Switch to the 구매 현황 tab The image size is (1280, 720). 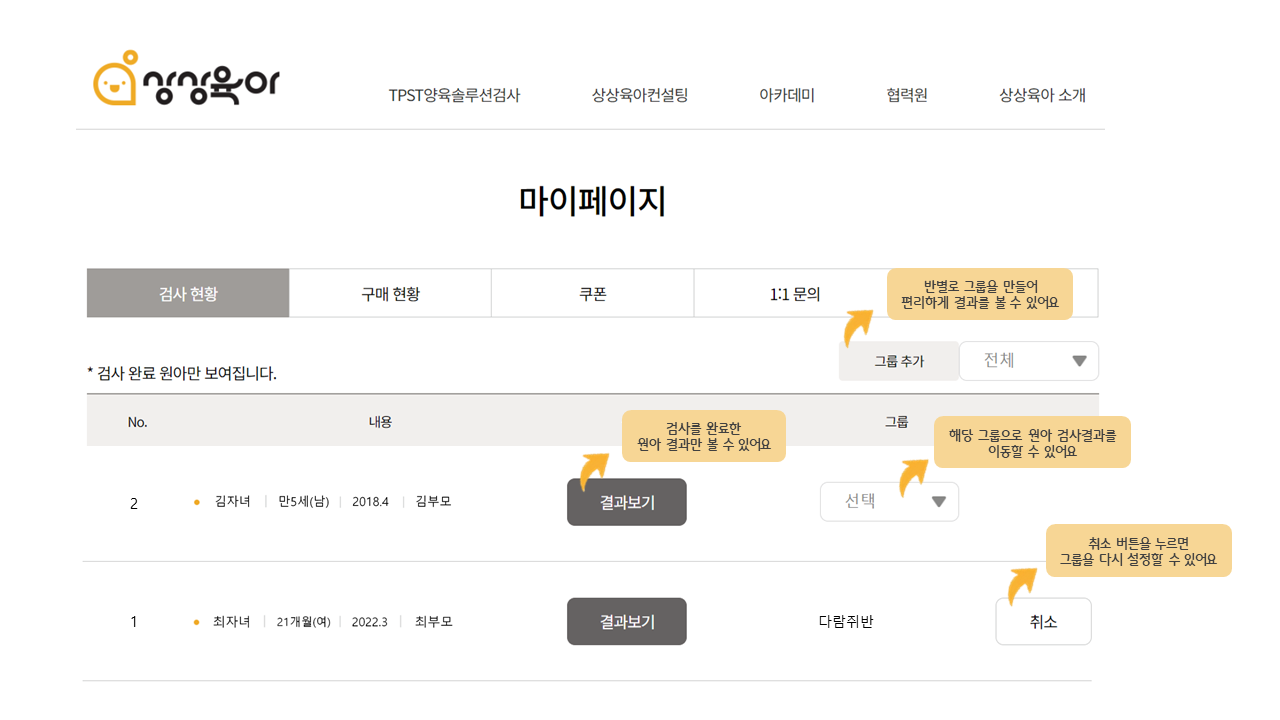(390, 293)
